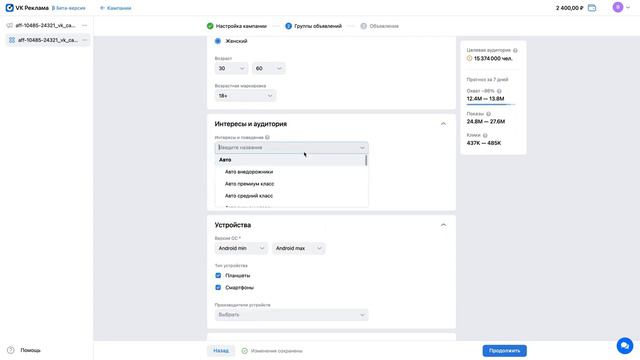
Task: Open the wallet balance icon
Action: [592, 8]
